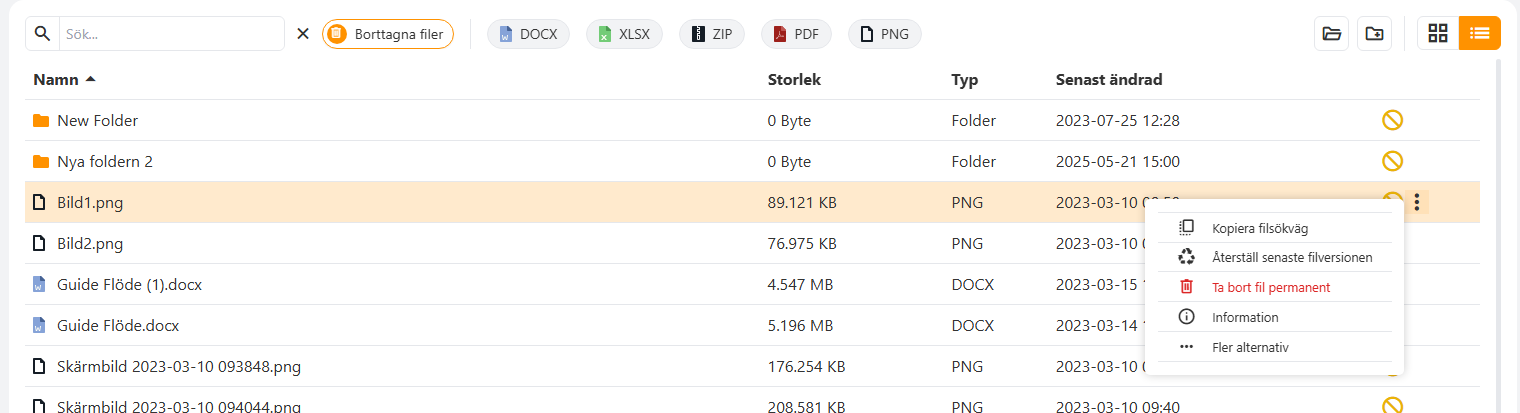Filter by XLSX file type
Viewport: 1520px width, 413px height.
point(624,34)
